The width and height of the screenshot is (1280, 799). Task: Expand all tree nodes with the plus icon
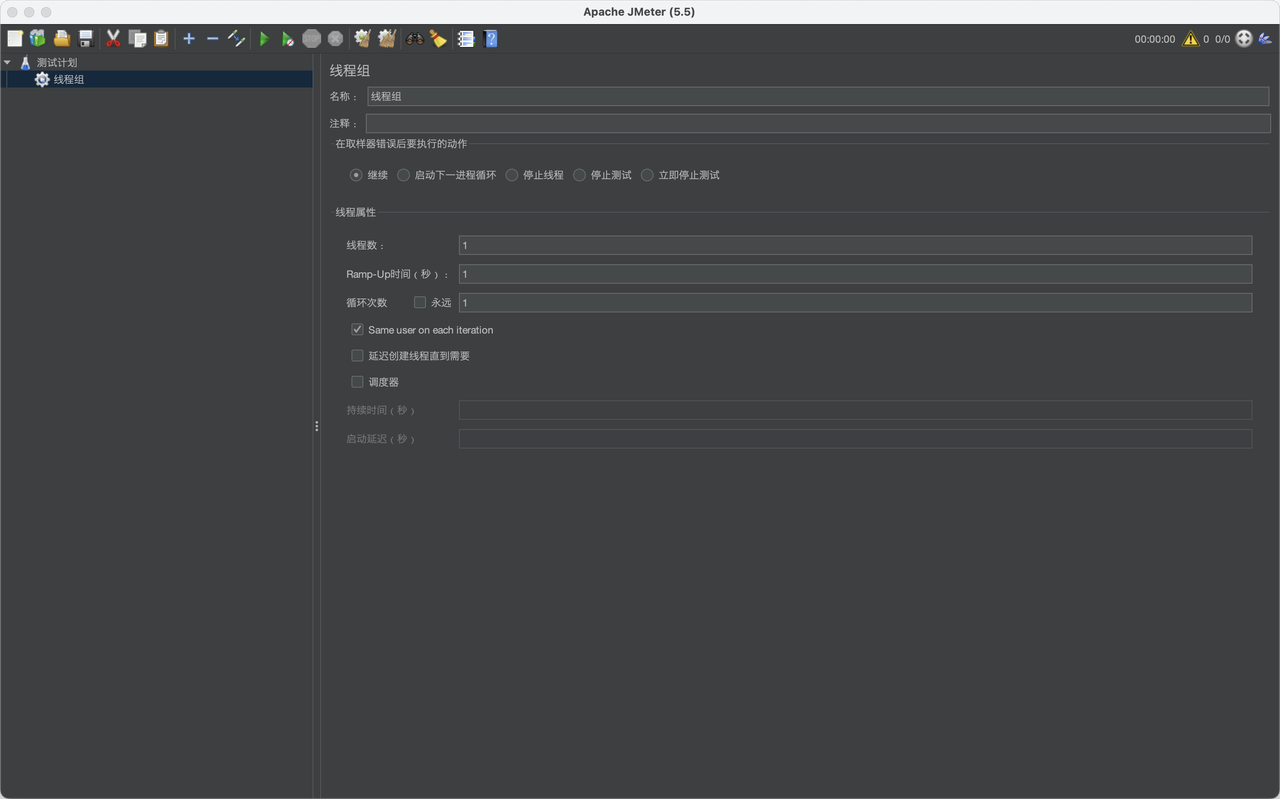tap(189, 39)
